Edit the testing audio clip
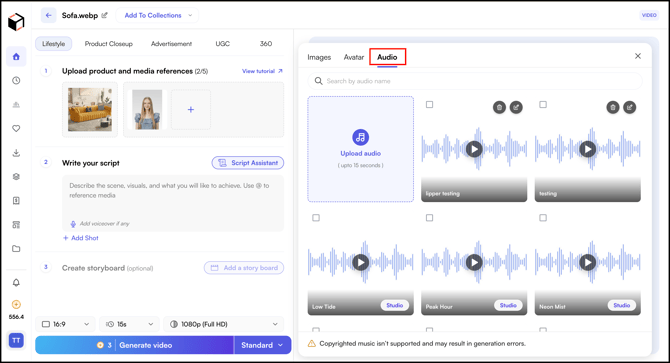Viewport: 670px width, 363px height. tap(629, 107)
